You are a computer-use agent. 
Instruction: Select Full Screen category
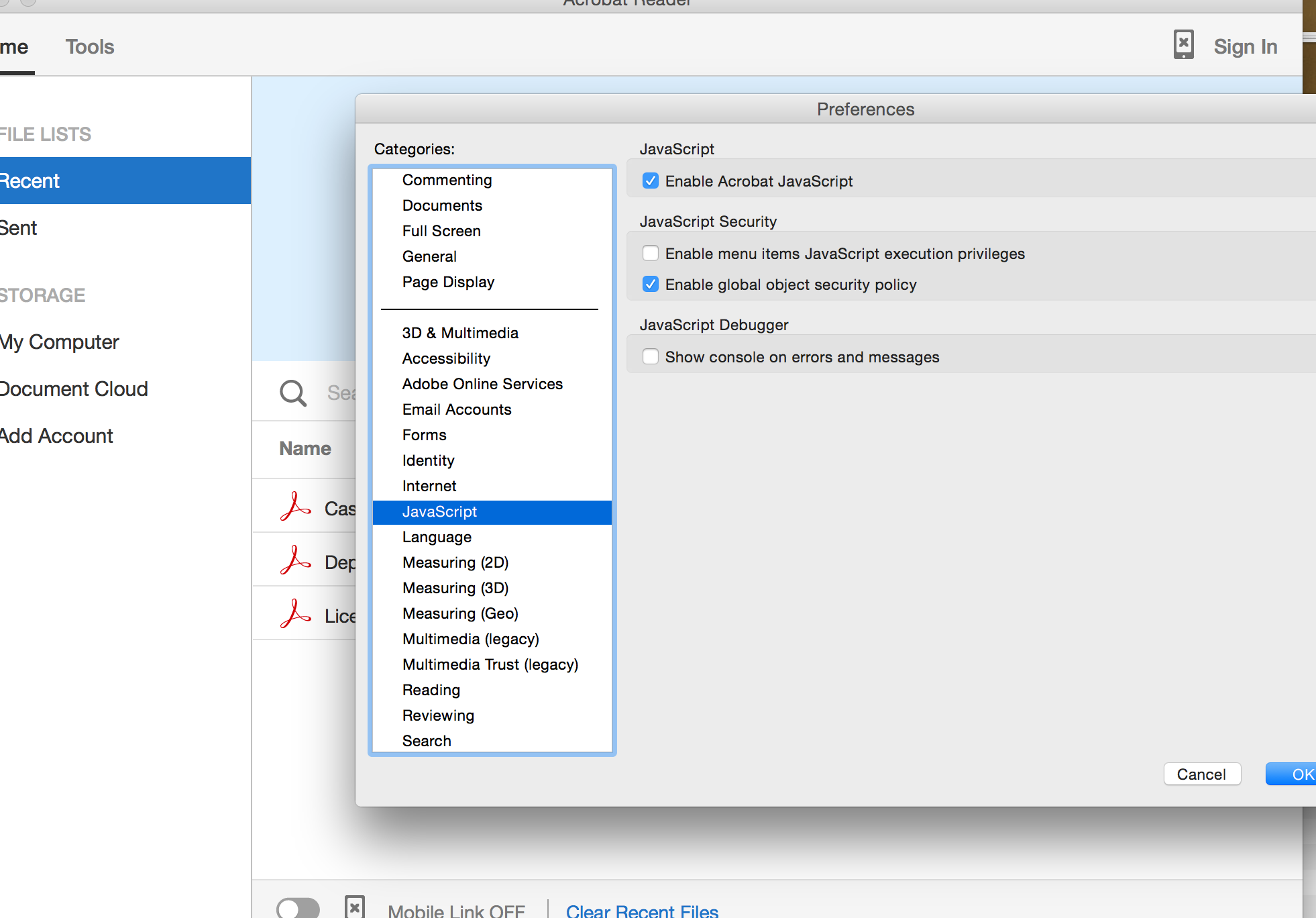492,231
